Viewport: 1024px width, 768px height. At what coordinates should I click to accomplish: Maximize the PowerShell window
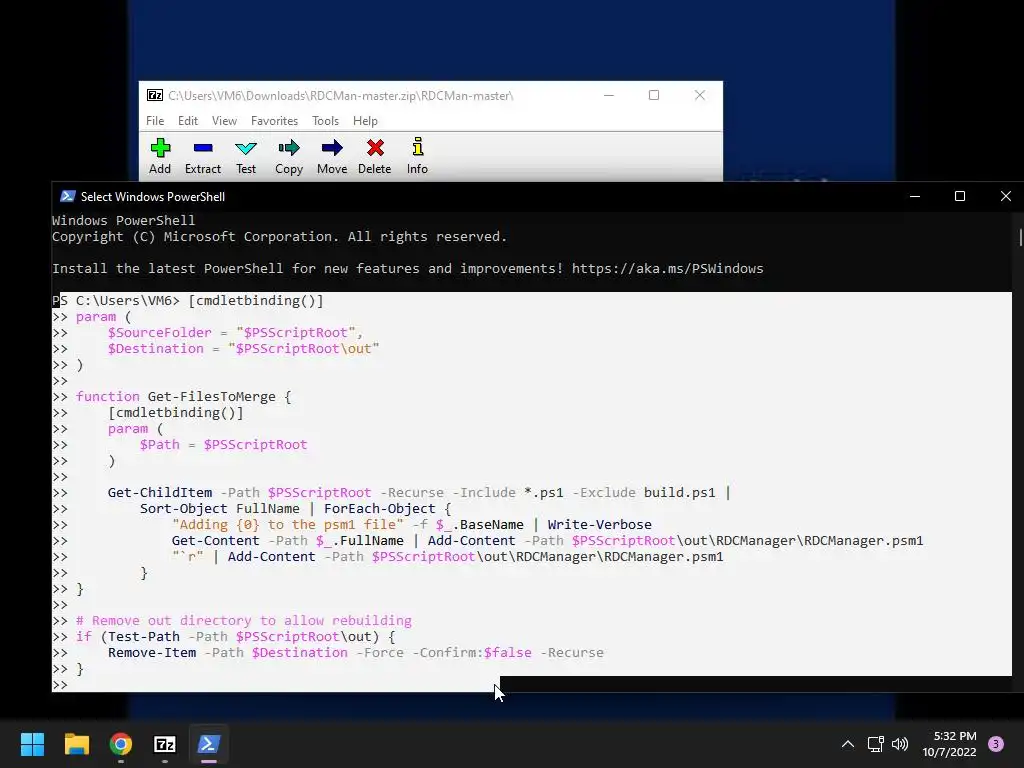click(960, 196)
